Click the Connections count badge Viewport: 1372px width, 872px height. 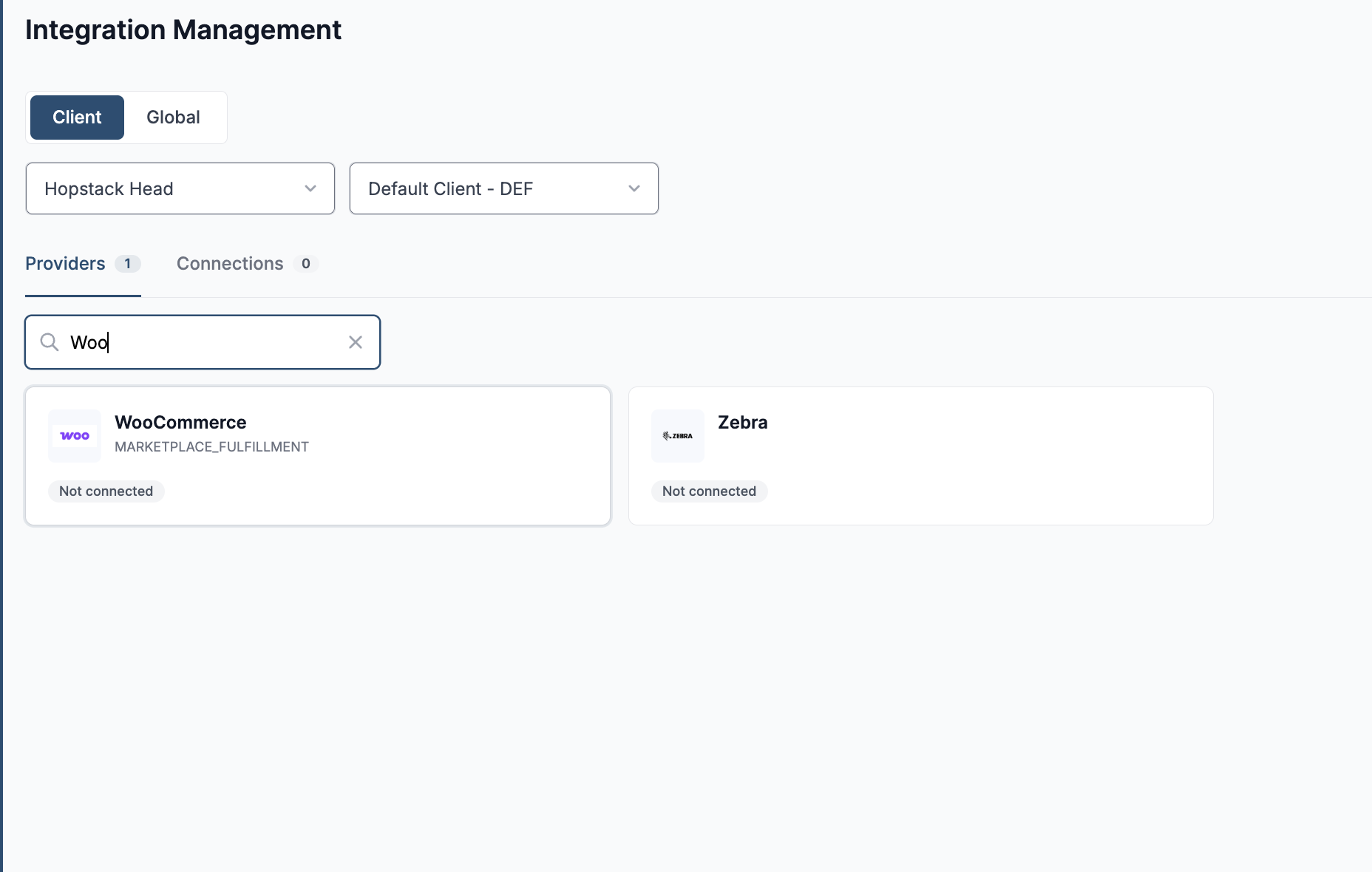pyautogui.click(x=306, y=264)
